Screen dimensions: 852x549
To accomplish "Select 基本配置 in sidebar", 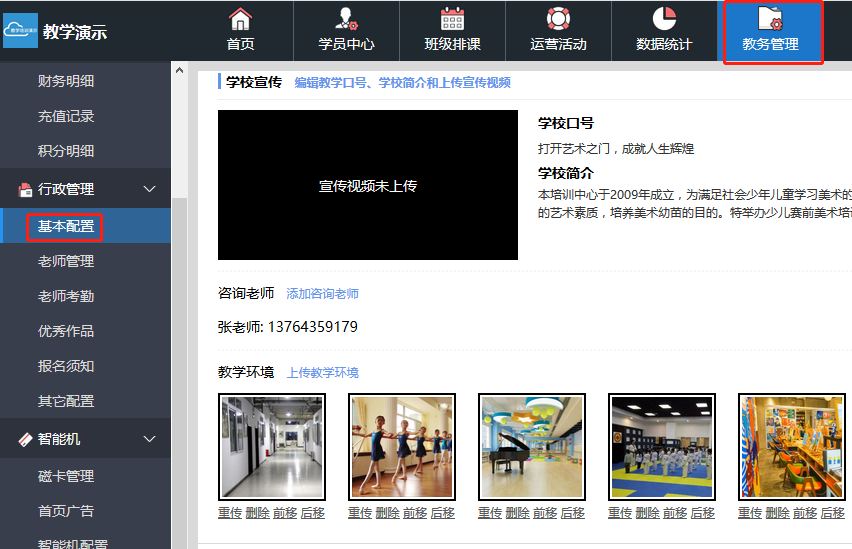I will (x=66, y=226).
